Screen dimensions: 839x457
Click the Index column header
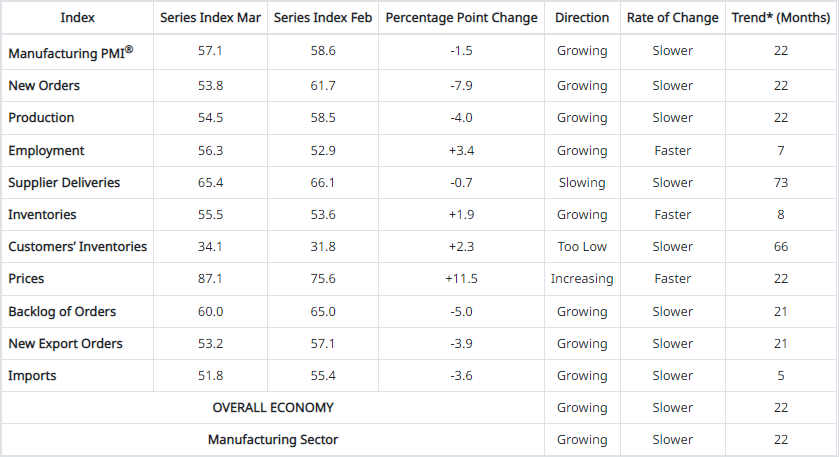tap(78, 18)
